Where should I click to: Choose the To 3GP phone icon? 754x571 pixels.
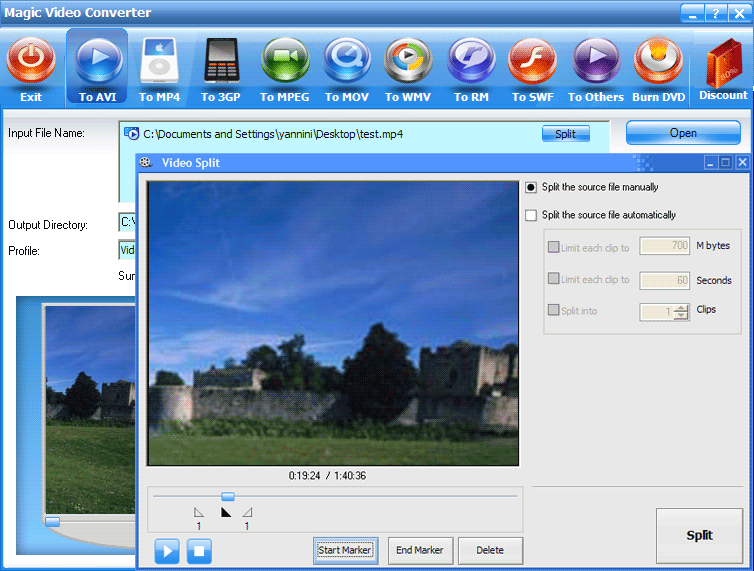click(222, 62)
